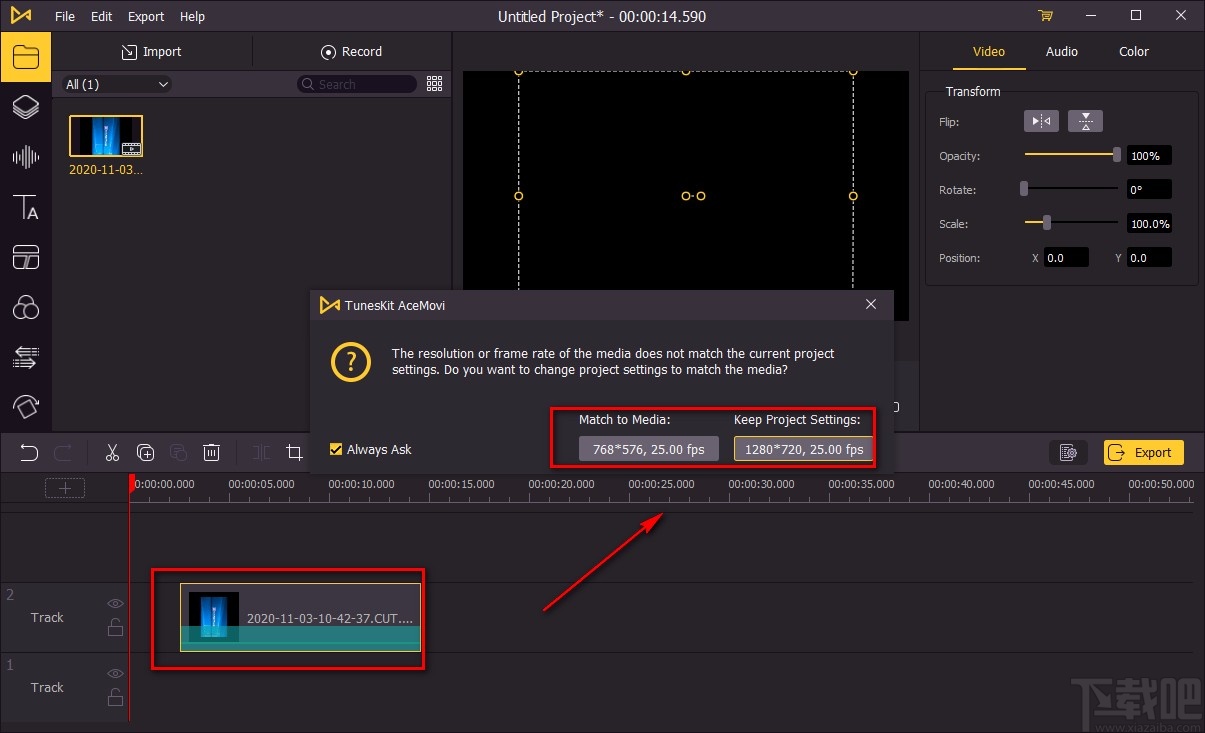
Task: Click the shopping cart purchase icon
Action: point(1045,16)
